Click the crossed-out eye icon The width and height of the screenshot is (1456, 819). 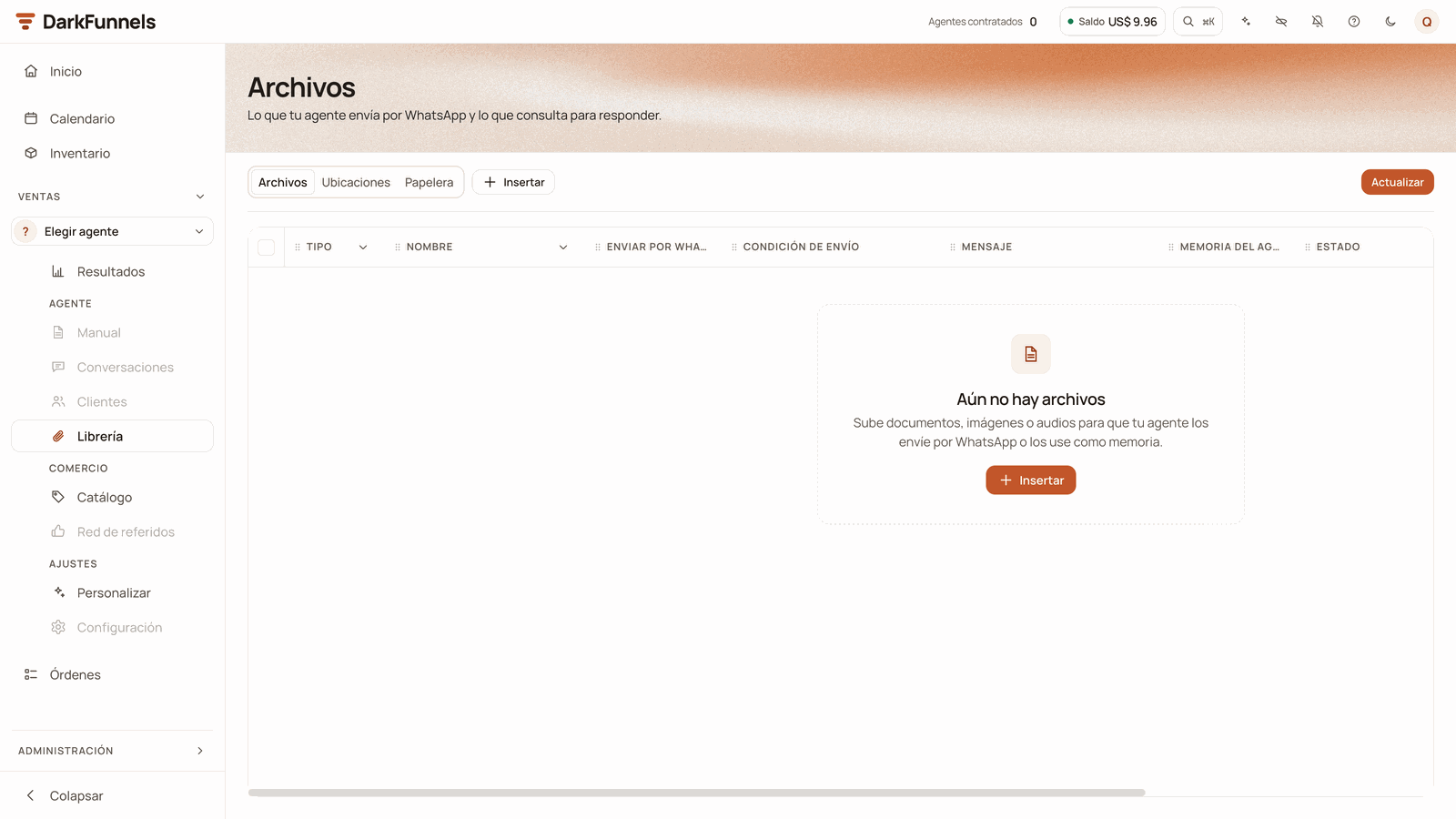click(x=1281, y=22)
